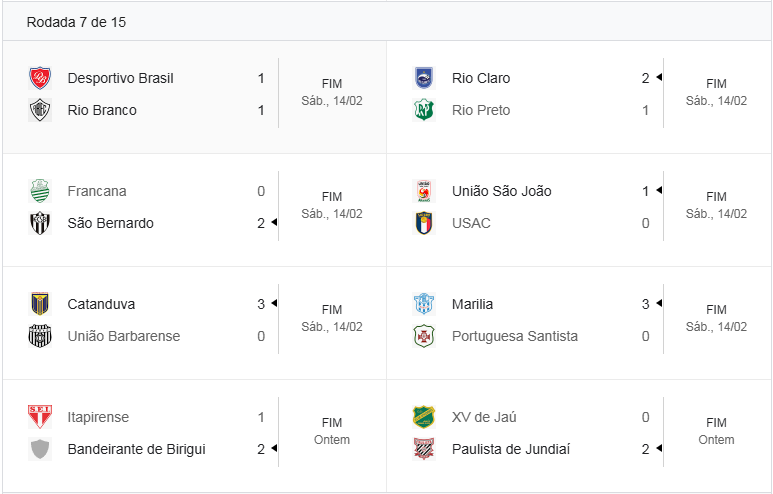Click the Catanduva team crest
Viewport: 773px width, 494px height.
[40, 304]
